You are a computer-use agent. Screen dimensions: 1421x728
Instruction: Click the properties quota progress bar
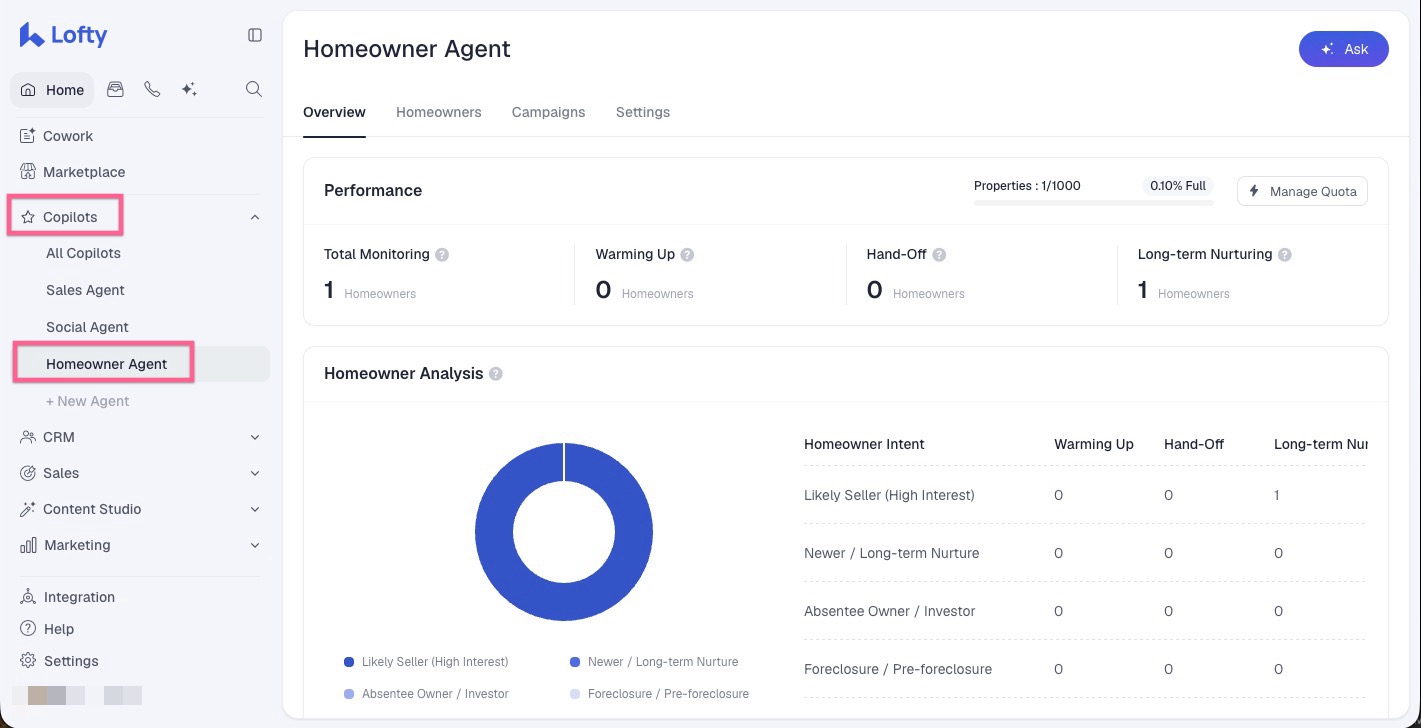(x=1093, y=203)
